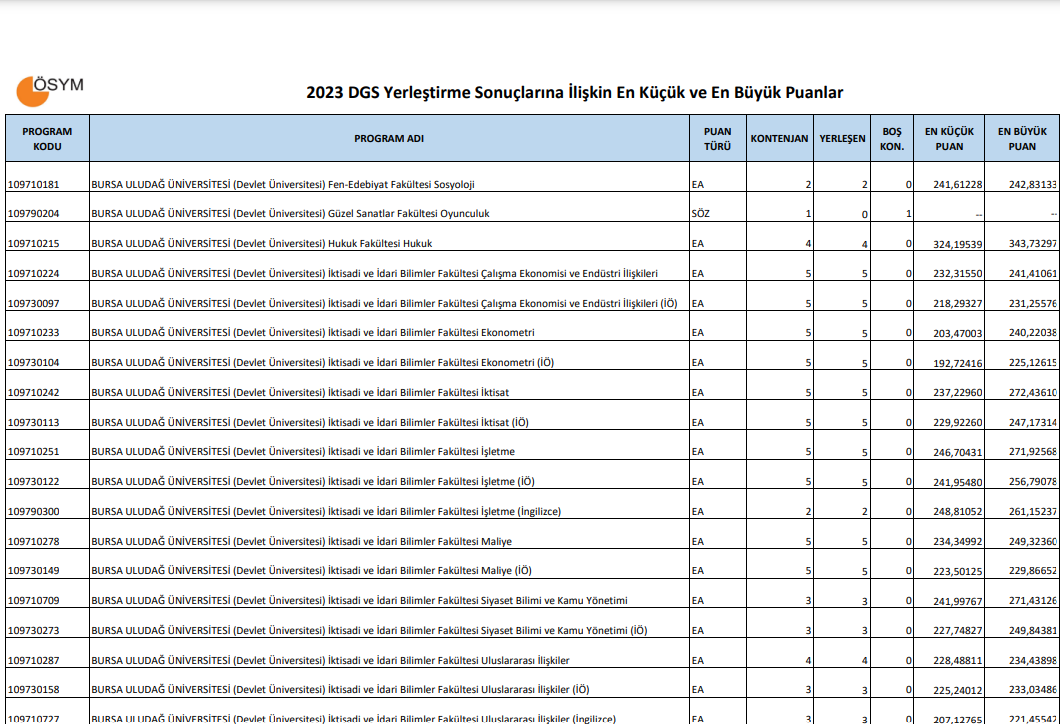Click the SÖZ score type cell

(x=700, y=214)
